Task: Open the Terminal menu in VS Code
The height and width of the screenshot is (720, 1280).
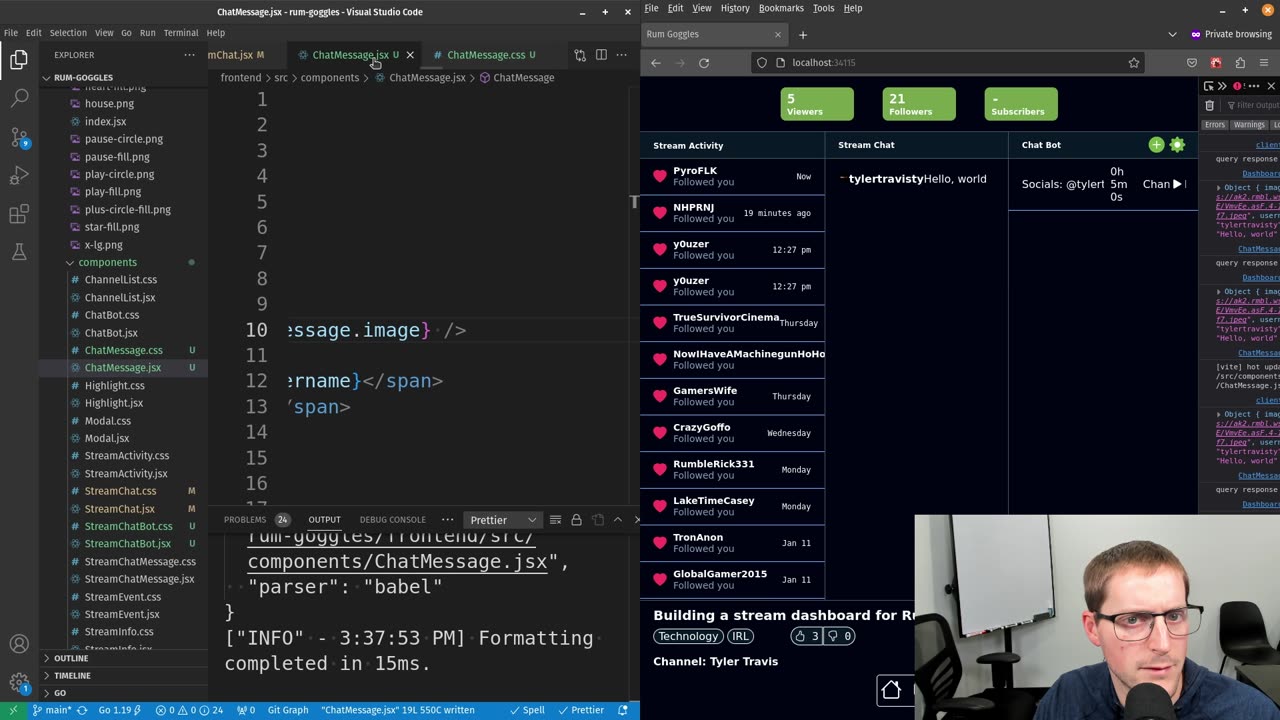Action: coord(181,33)
